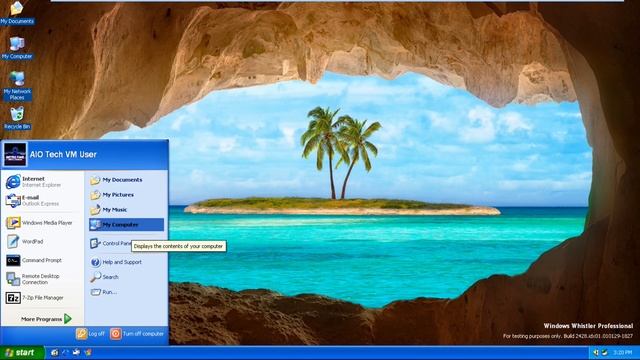Viewport: 640px width, 360px height.
Task: Launch Remote Desktop Connection
Action: (x=42, y=279)
